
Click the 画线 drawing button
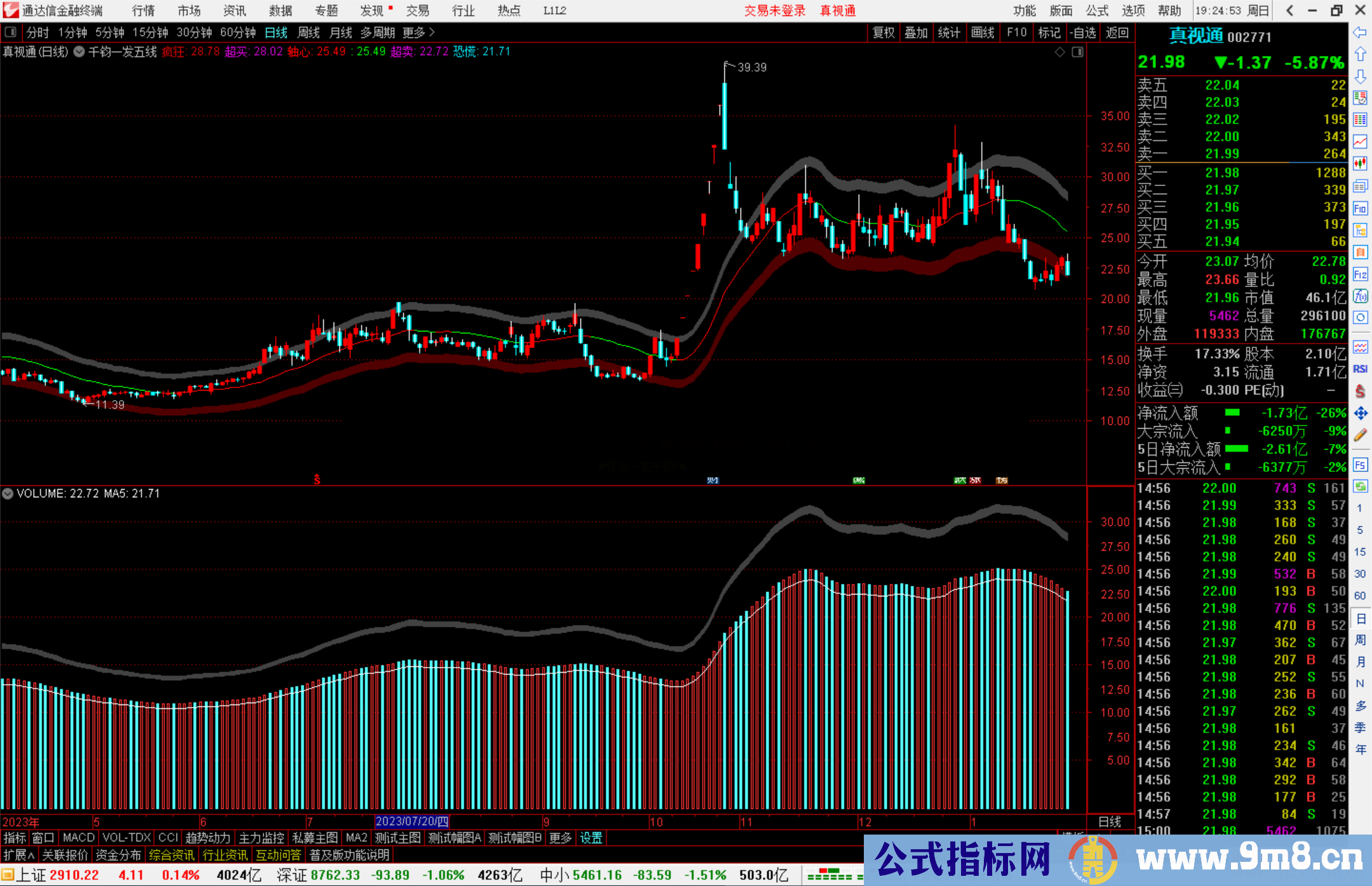point(982,32)
